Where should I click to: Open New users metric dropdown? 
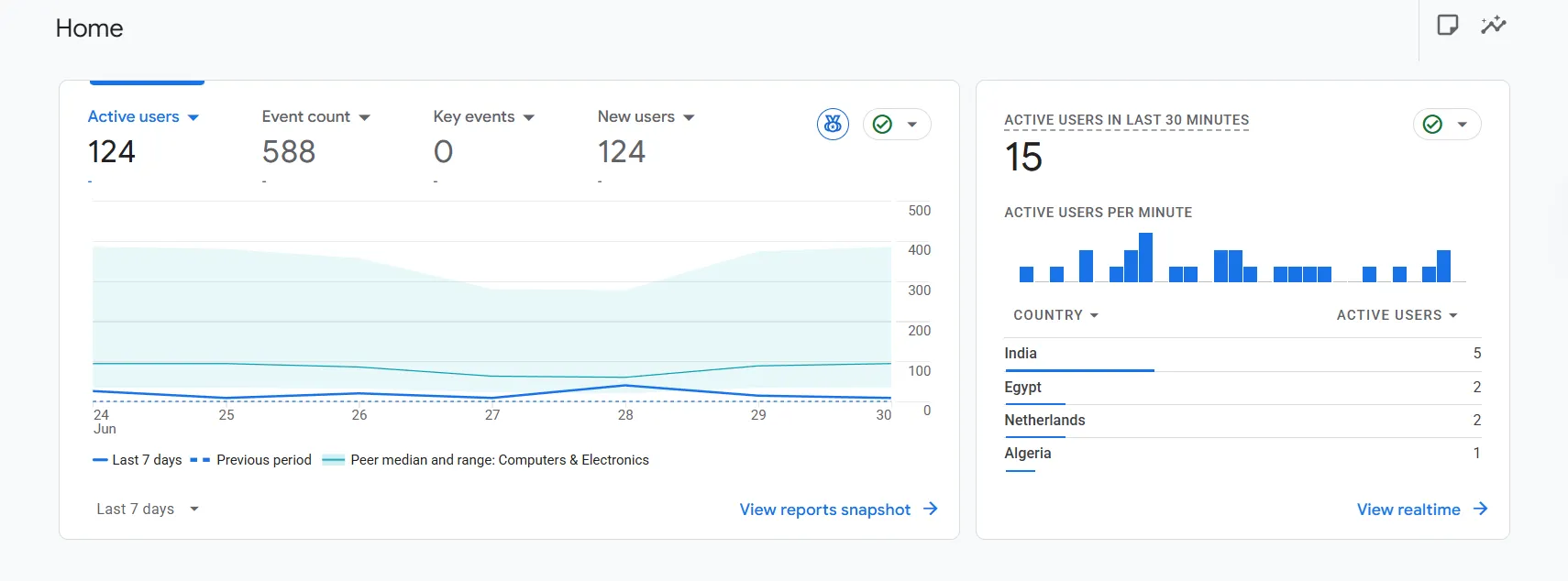[x=646, y=116]
